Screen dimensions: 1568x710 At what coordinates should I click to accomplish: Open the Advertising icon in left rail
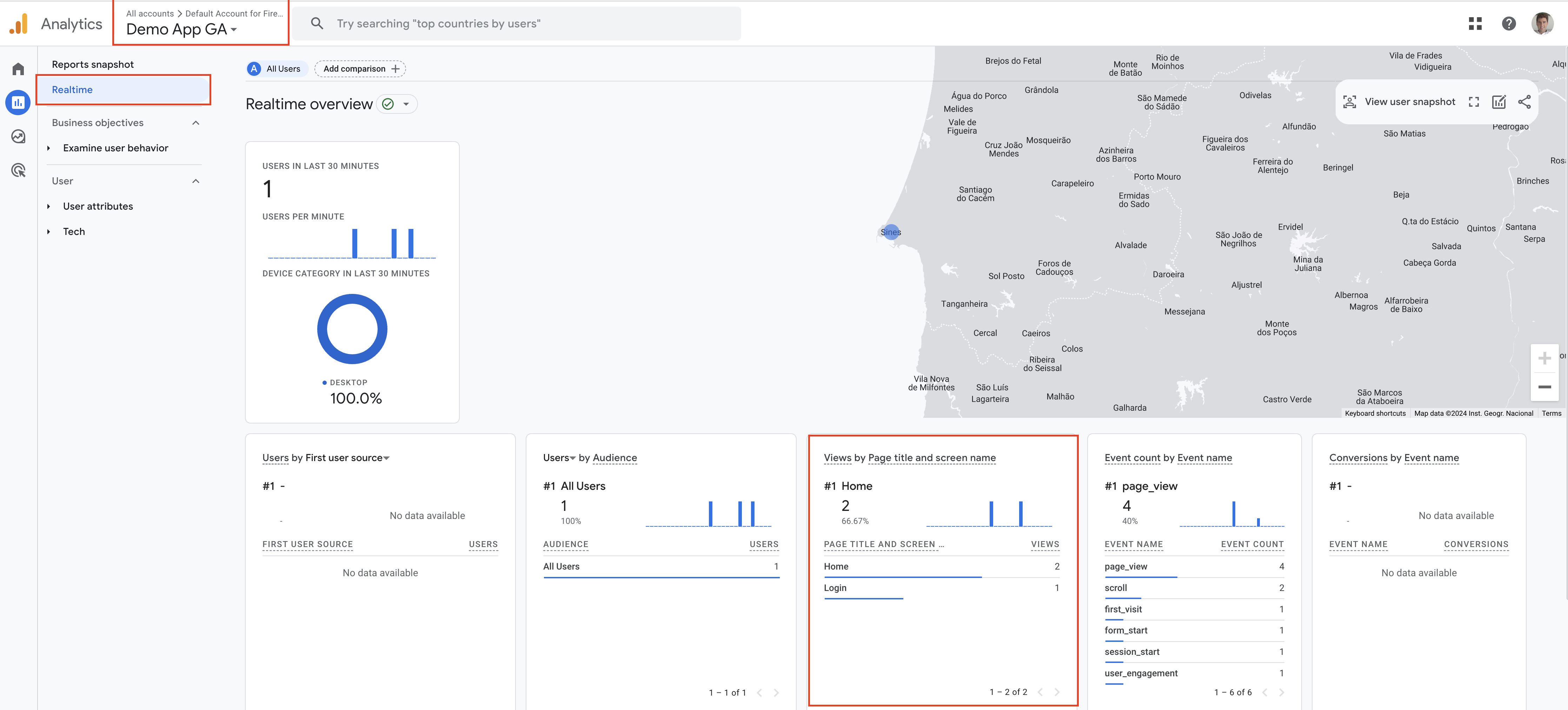(x=18, y=171)
